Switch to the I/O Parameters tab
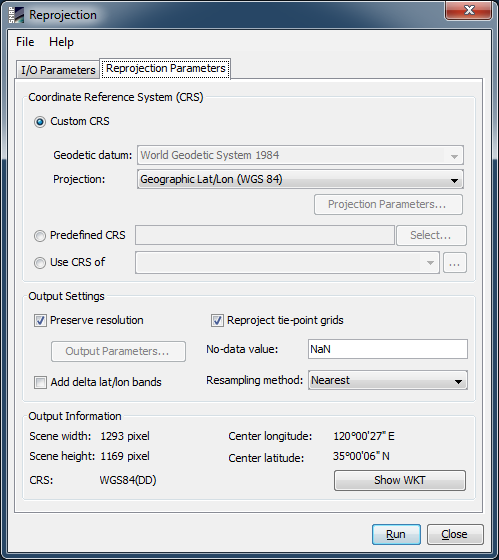The image size is (499, 560). click(x=58, y=70)
